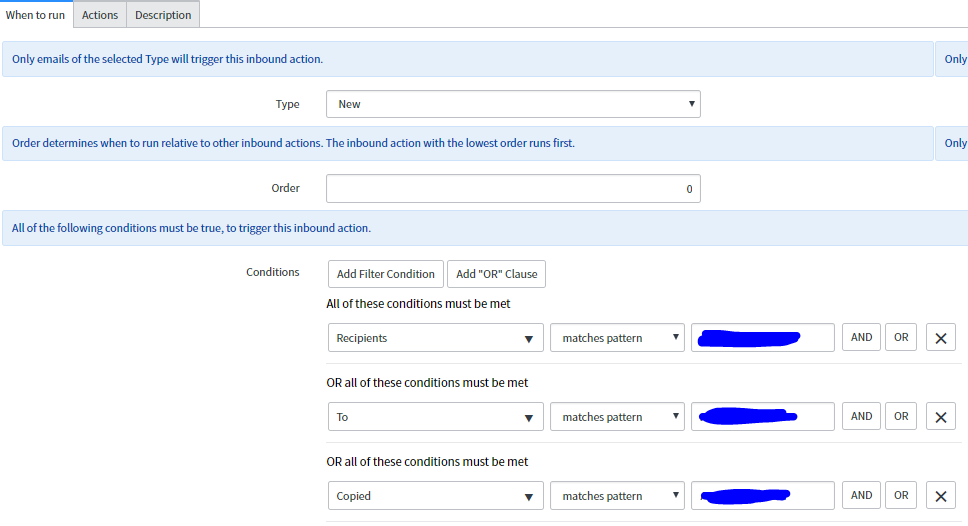Click Add Filter Condition button
968x526 pixels.
pos(386,273)
